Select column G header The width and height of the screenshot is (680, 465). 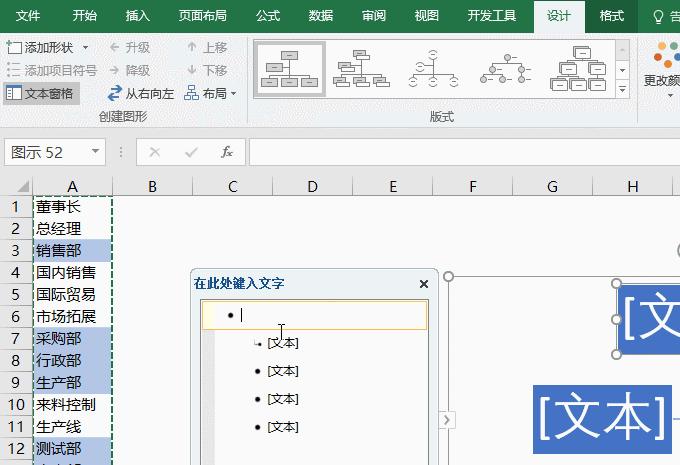click(x=552, y=187)
